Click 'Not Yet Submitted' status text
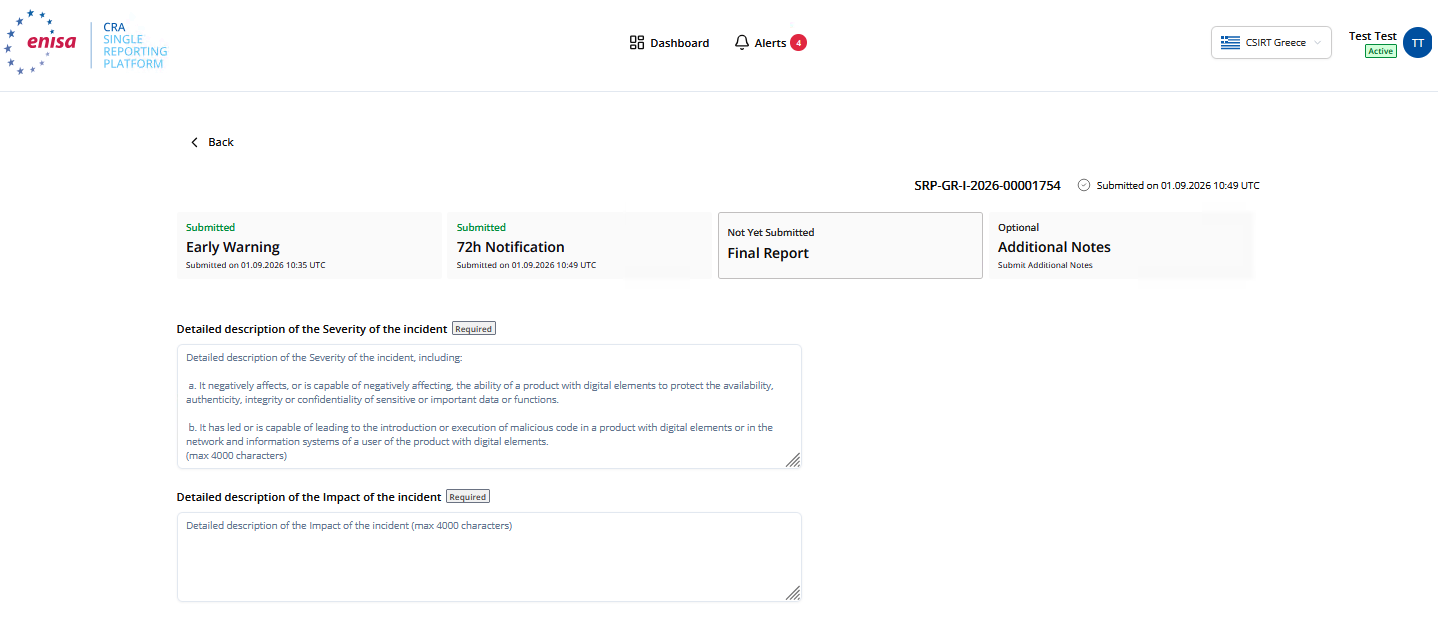Screen dimensions: 1438x618 pos(771,233)
